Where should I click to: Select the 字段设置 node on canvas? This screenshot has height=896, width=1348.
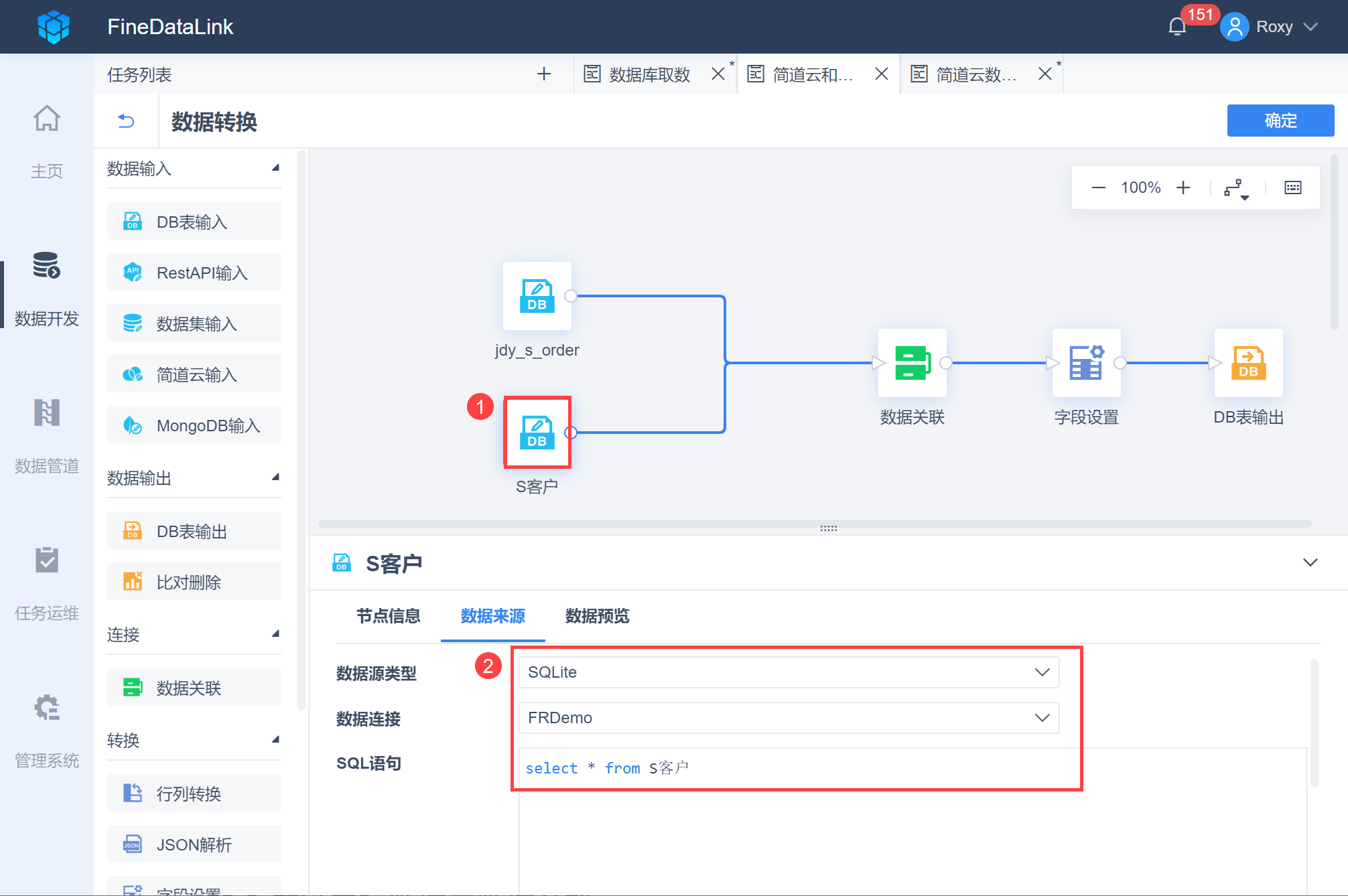[x=1086, y=363]
